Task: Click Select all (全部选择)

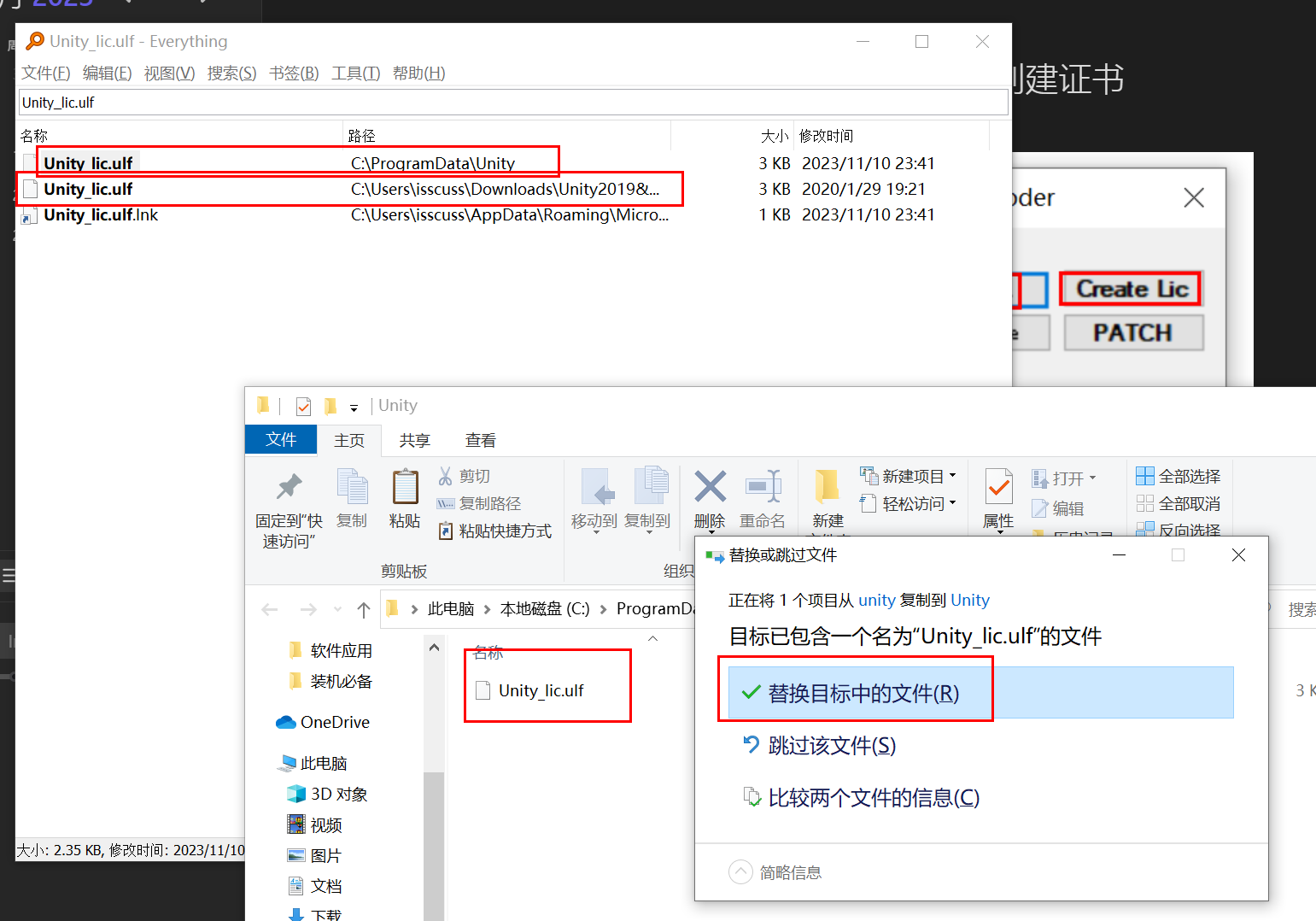Action: tap(1178, 476)
